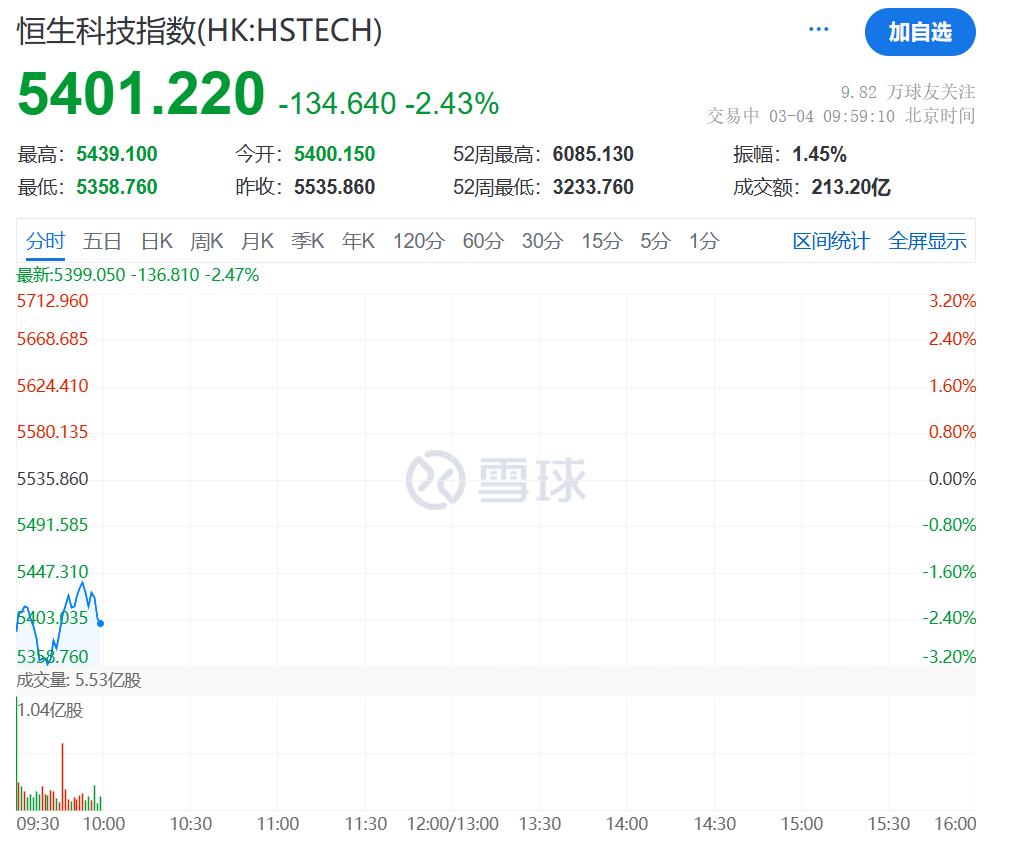
Task: Open the 30分 minute chart tab
Action: 542,241
